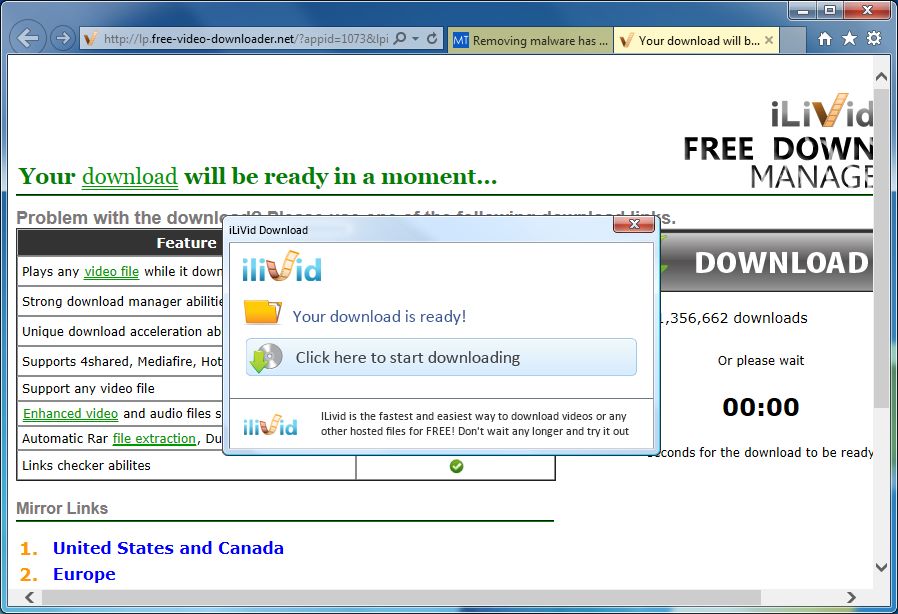Open the 'video file' link
The width and height of the screenshot is (898, 614).
[112, 271]
